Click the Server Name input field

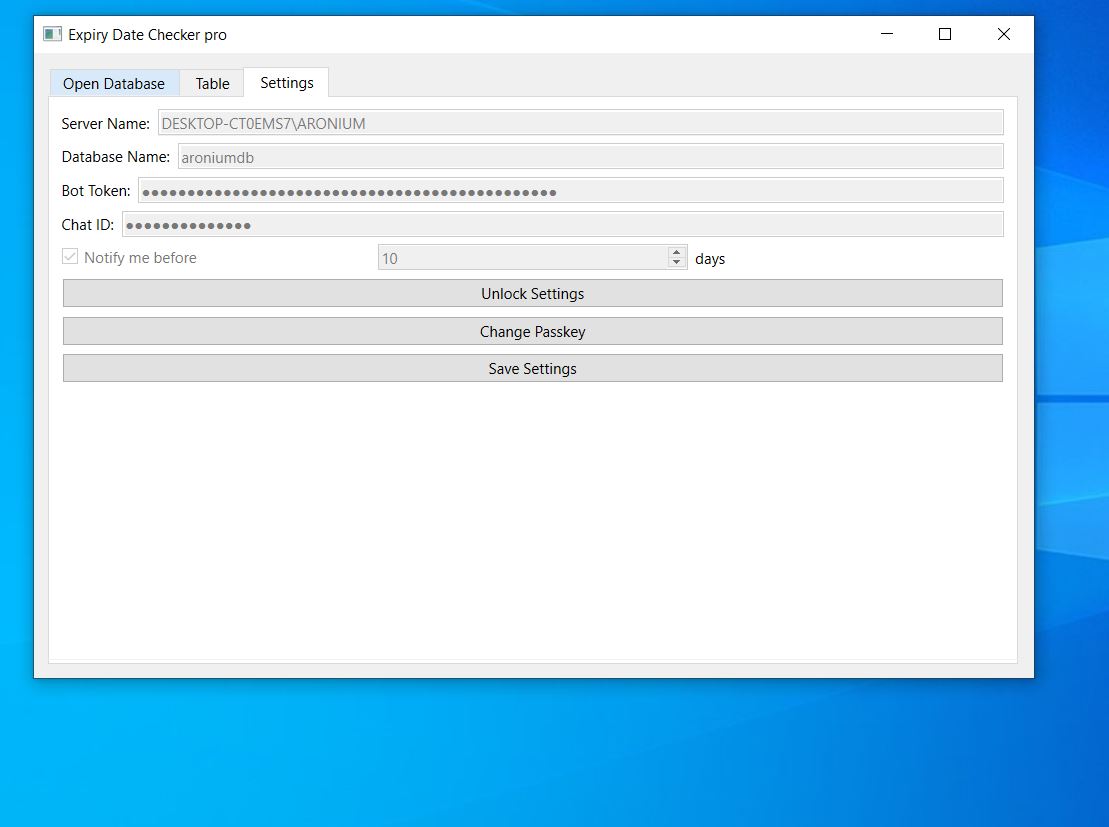580,123
